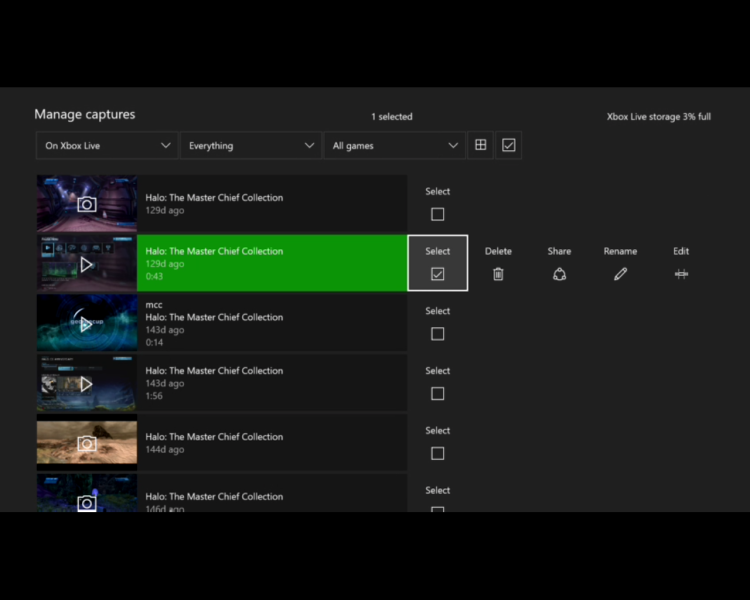The height and width of the screenshot is (600, 750).
Task: Select the mcc clip checkbox
Action: coord(437,334)
